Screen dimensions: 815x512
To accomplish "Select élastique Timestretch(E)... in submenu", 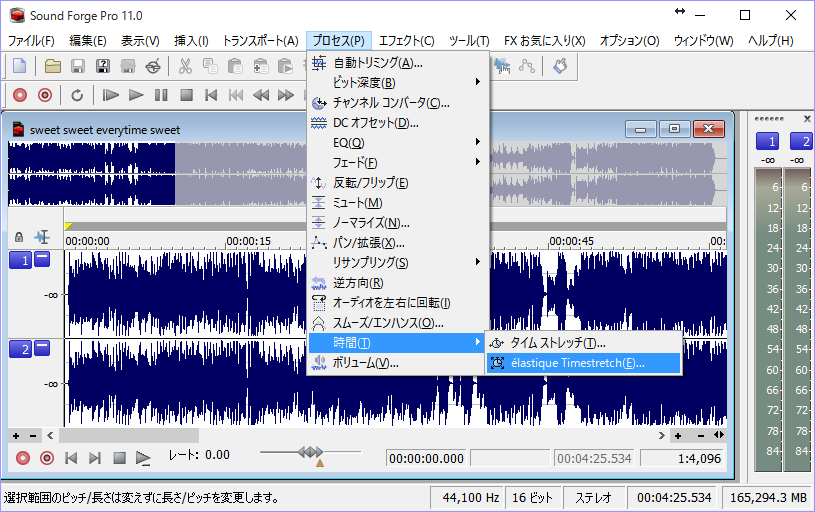I will [x=583, y=363].
